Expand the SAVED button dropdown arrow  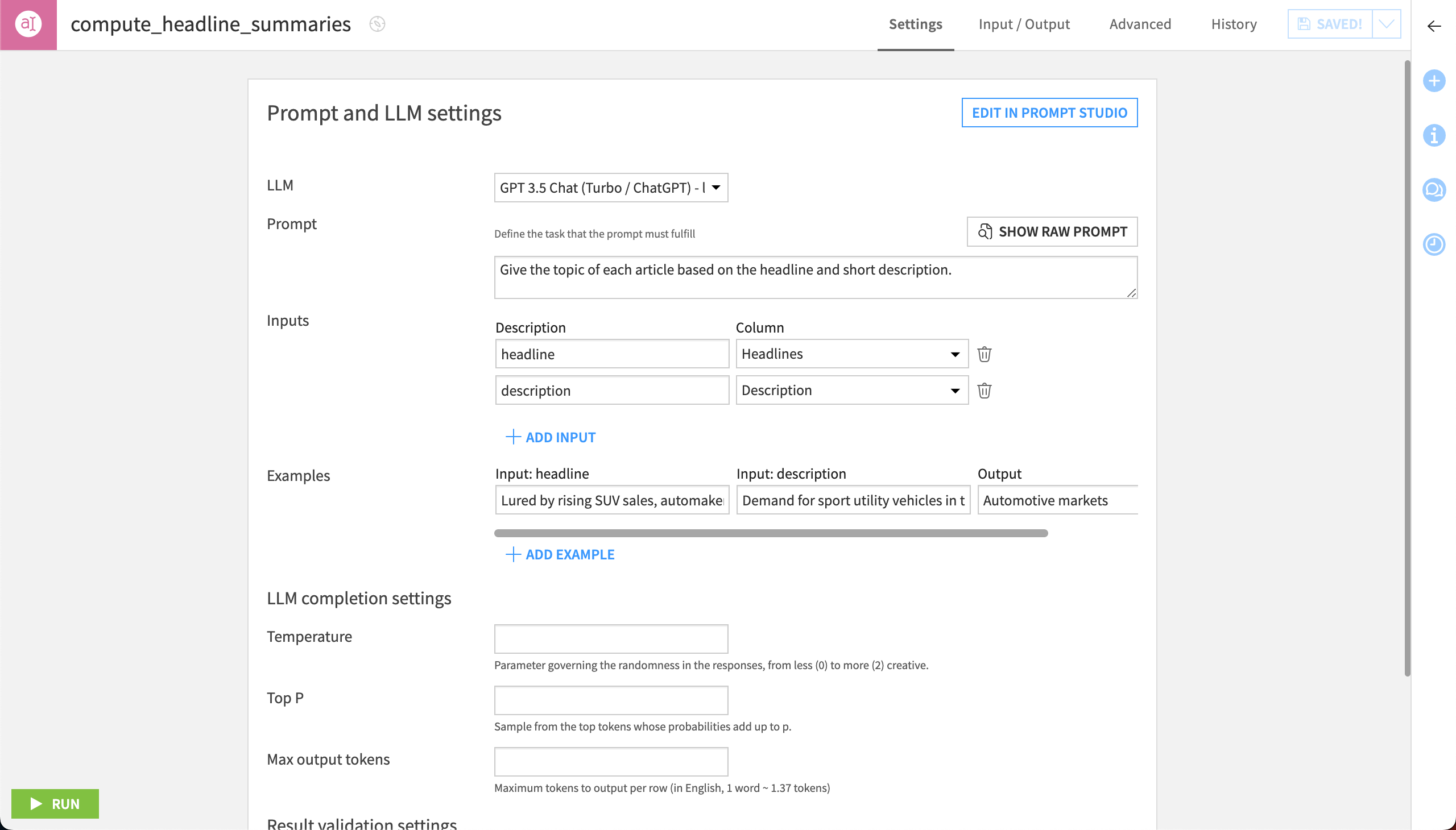pos(1387,23)
